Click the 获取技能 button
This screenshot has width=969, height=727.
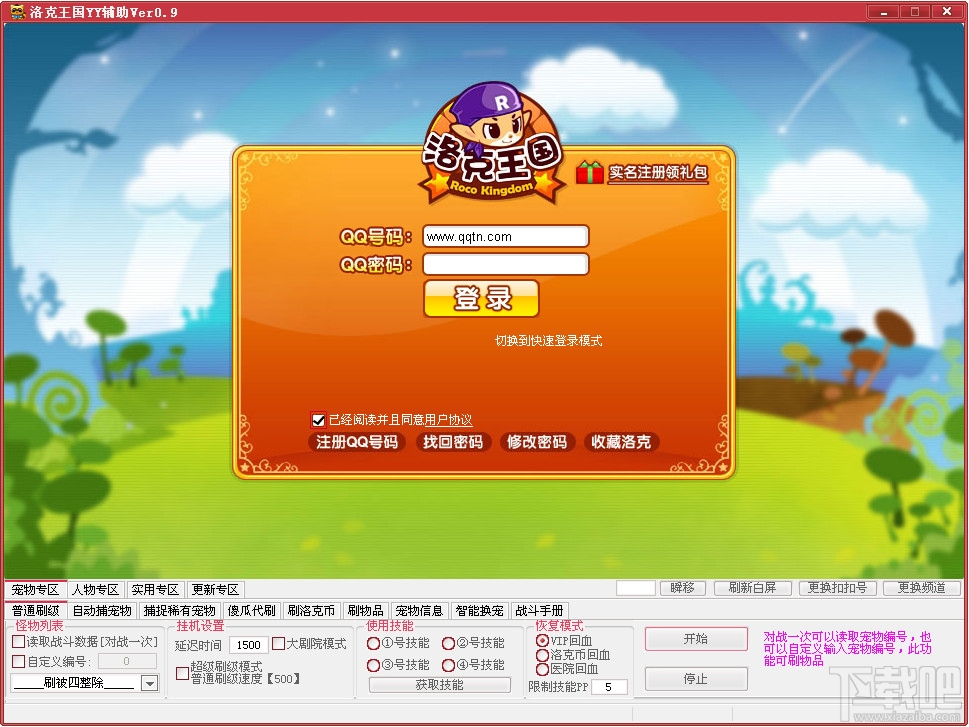439,685
